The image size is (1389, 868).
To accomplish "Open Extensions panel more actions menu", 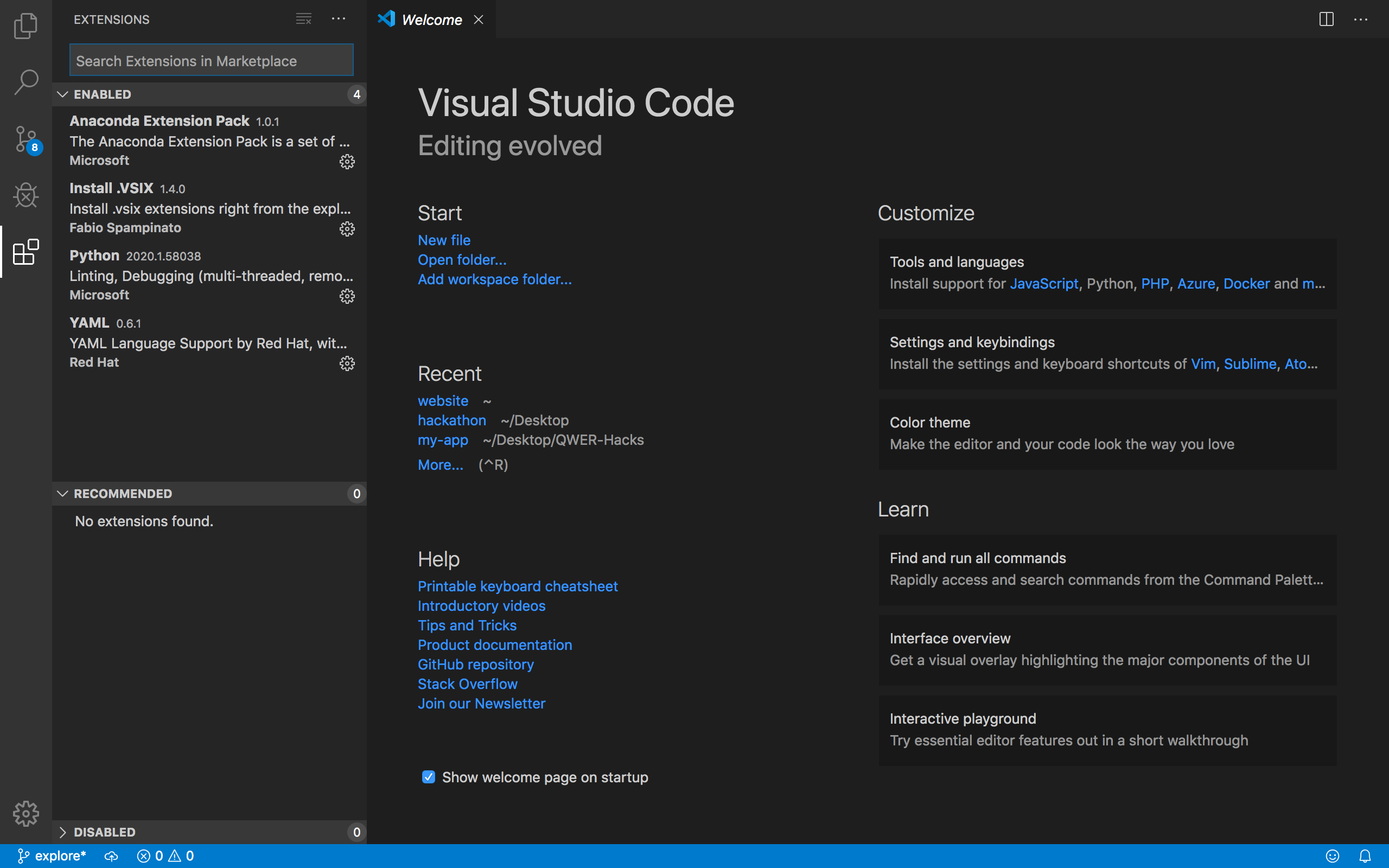I will click(x=339, y=19).
